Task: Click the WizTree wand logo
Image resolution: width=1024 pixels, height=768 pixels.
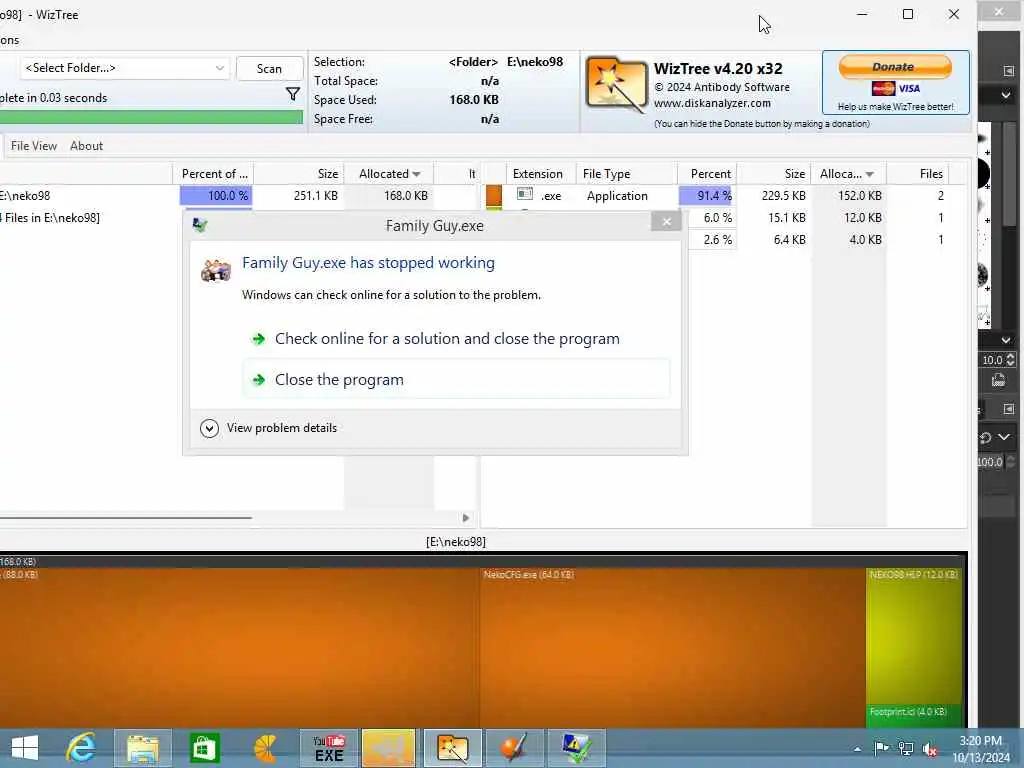Action: pyautogui.click(x=616, y=86)
